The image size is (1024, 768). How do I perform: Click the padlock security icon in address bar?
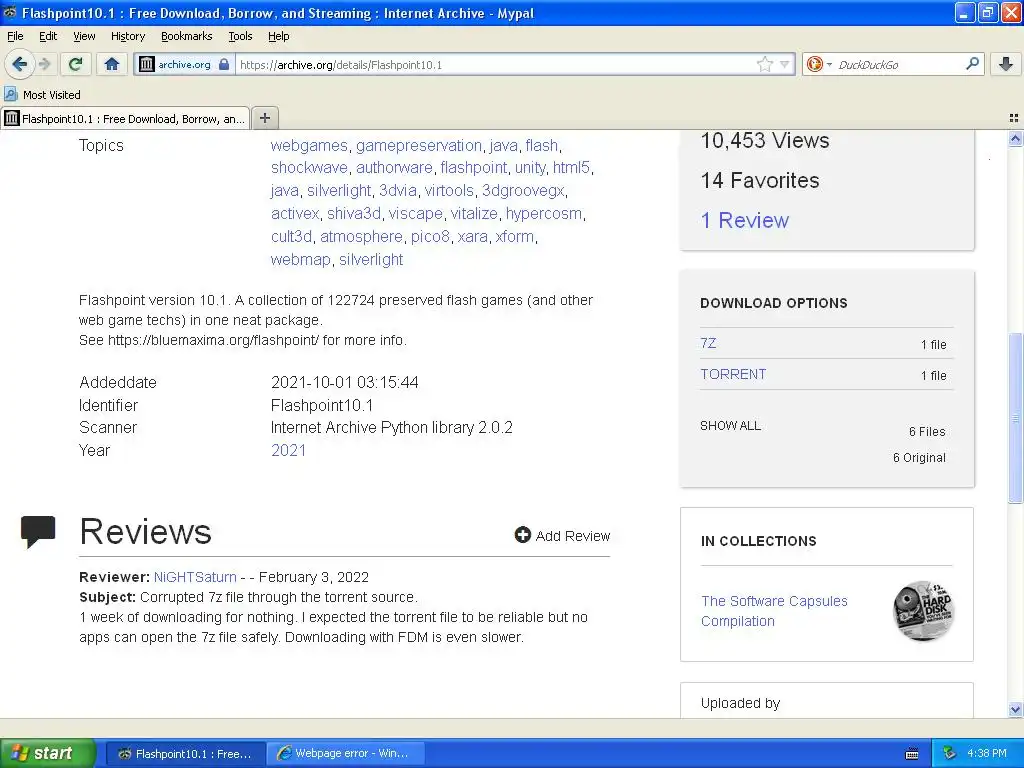pos(224,64)
